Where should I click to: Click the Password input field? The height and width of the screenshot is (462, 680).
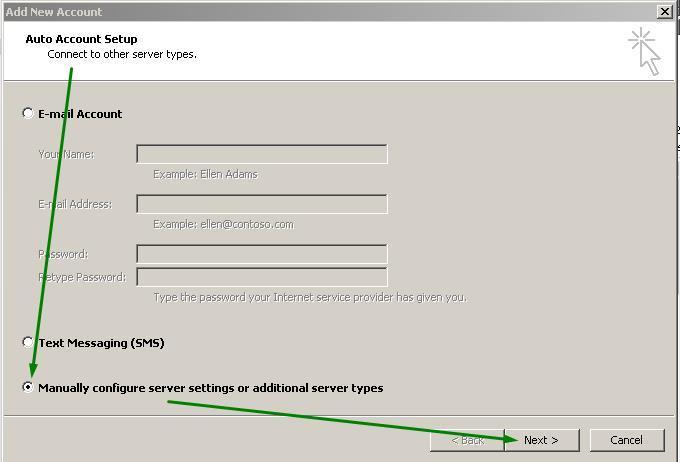coord(262,254)
